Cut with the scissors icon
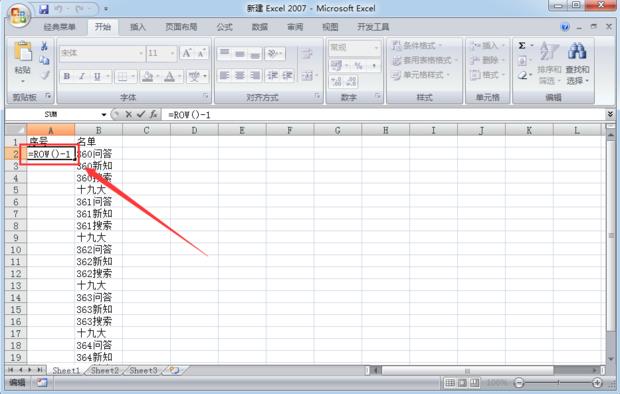The image size is (620, 394). tap(44, 46)
